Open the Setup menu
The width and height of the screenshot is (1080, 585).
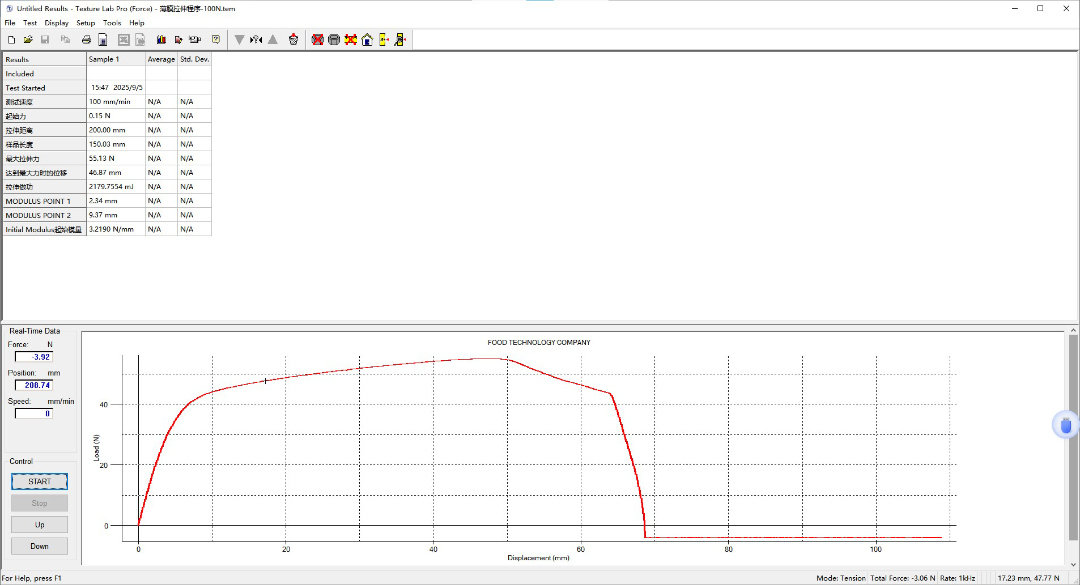[85, 23]
